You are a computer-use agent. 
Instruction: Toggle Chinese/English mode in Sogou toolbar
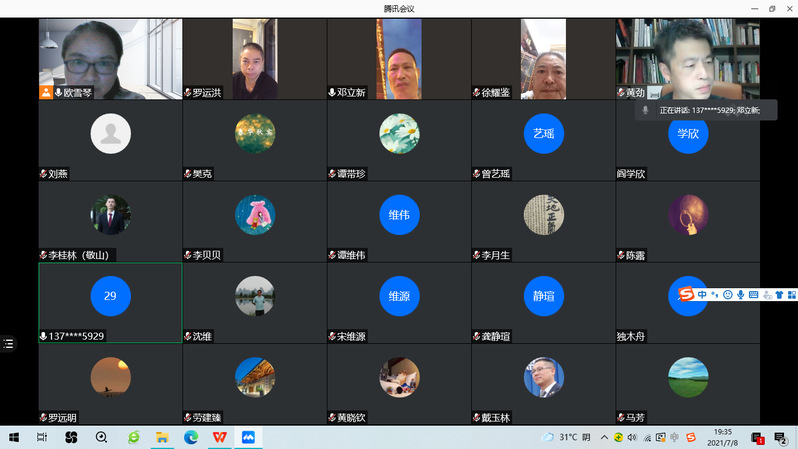point(702,295)
